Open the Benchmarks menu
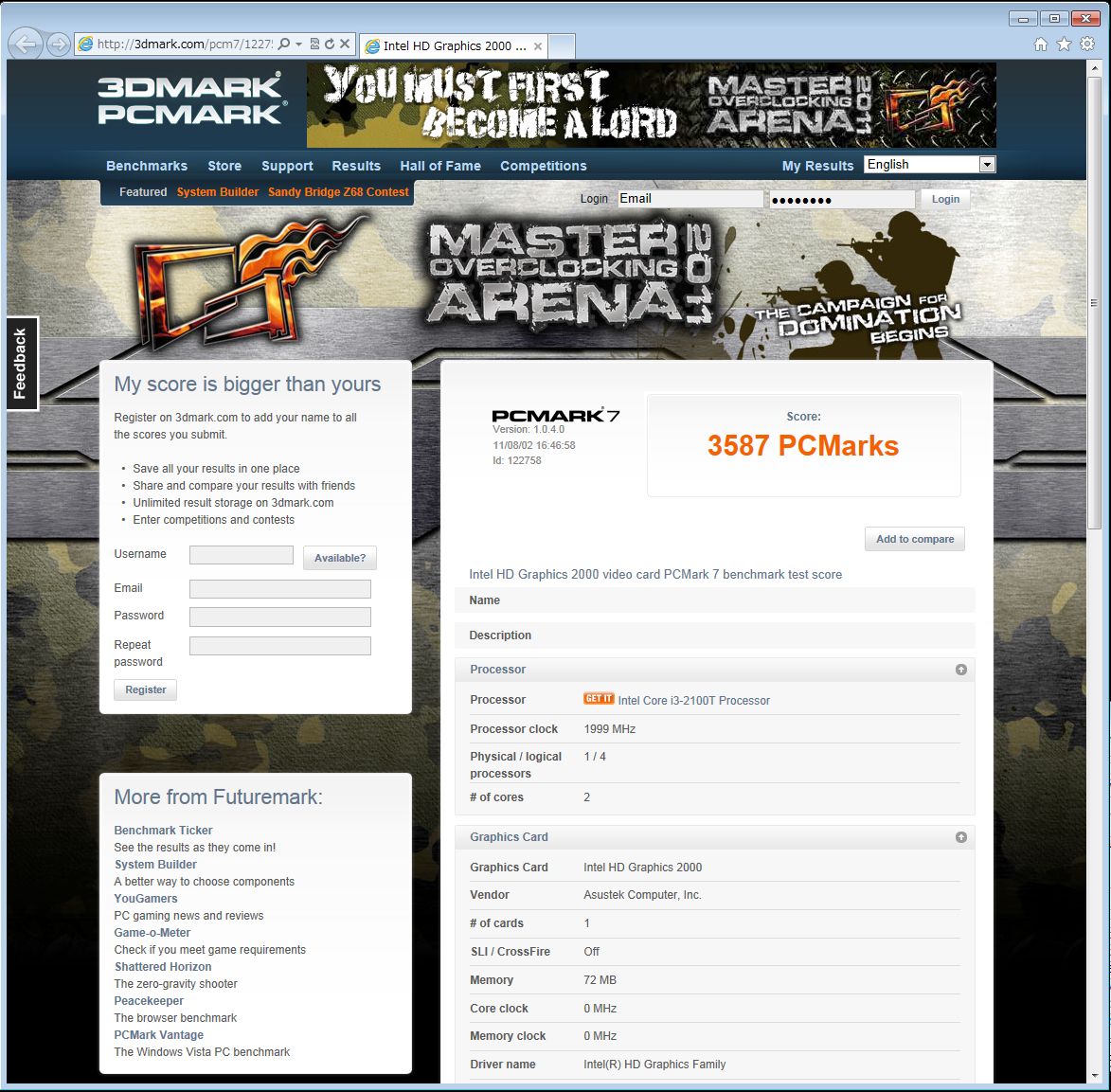Image resolution: width=1111 pixels, height=1092 pixels. [x=147, y=166]
